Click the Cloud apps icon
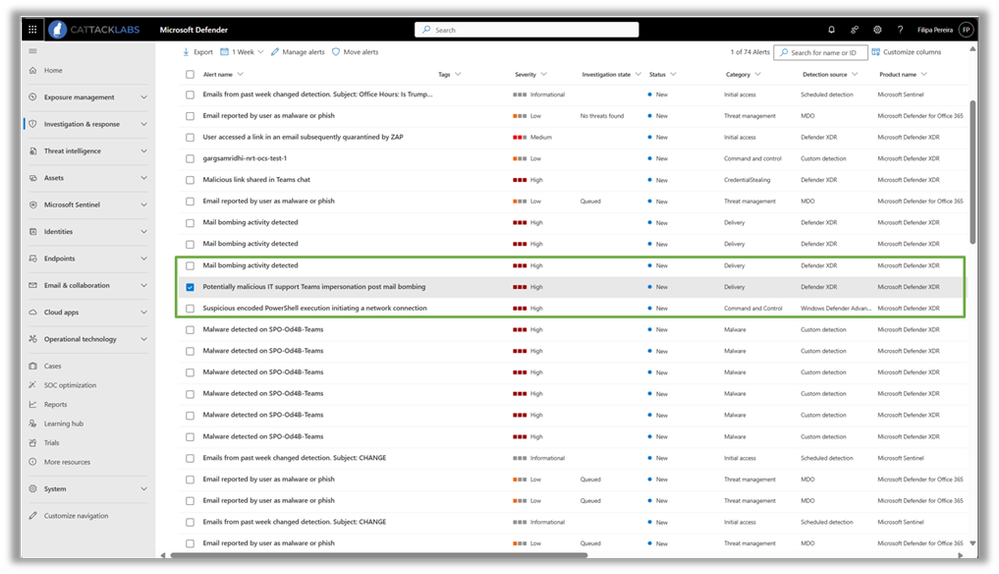999x574 pixels. [32, 312]
